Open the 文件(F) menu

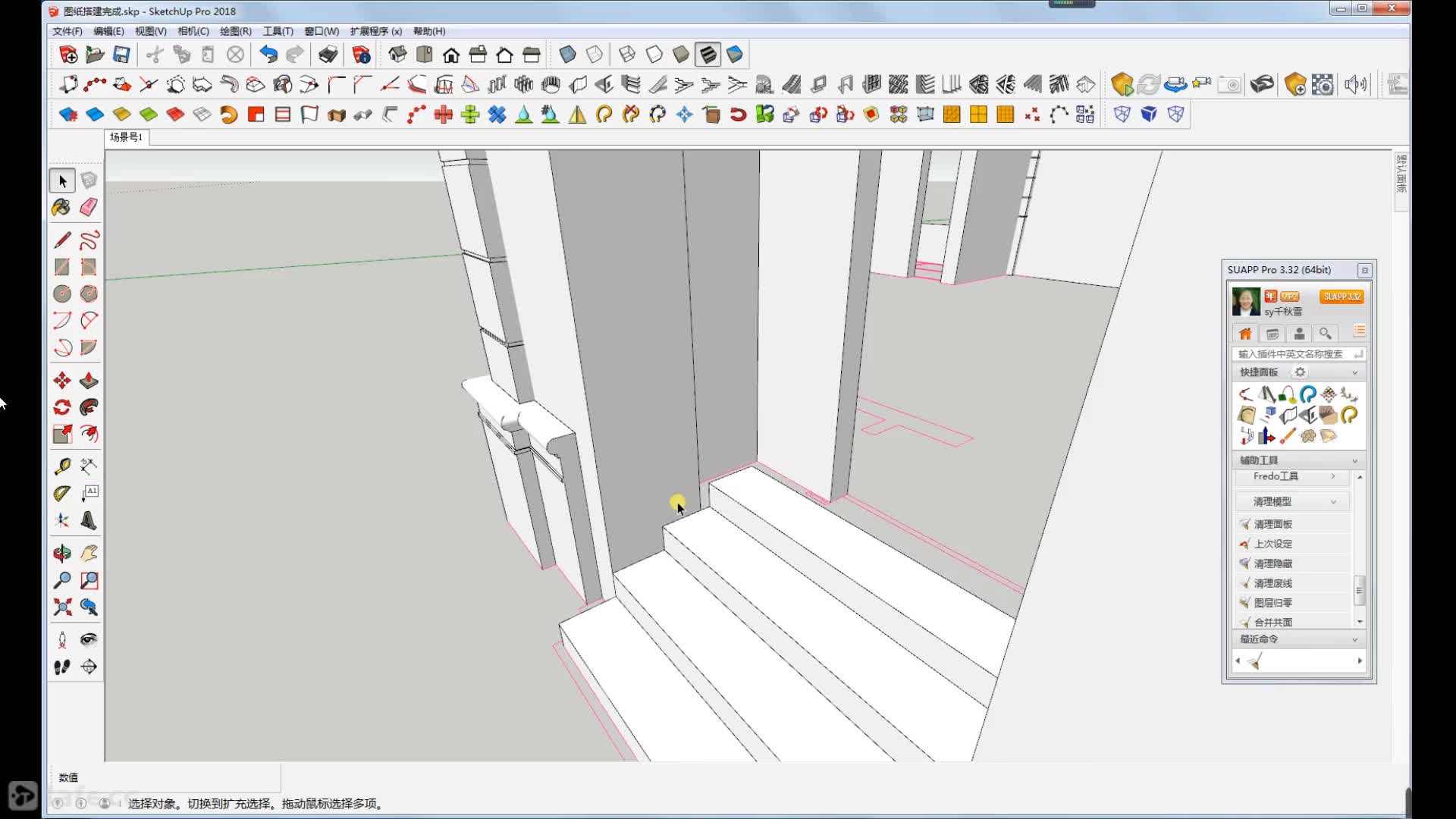(67, 31)
